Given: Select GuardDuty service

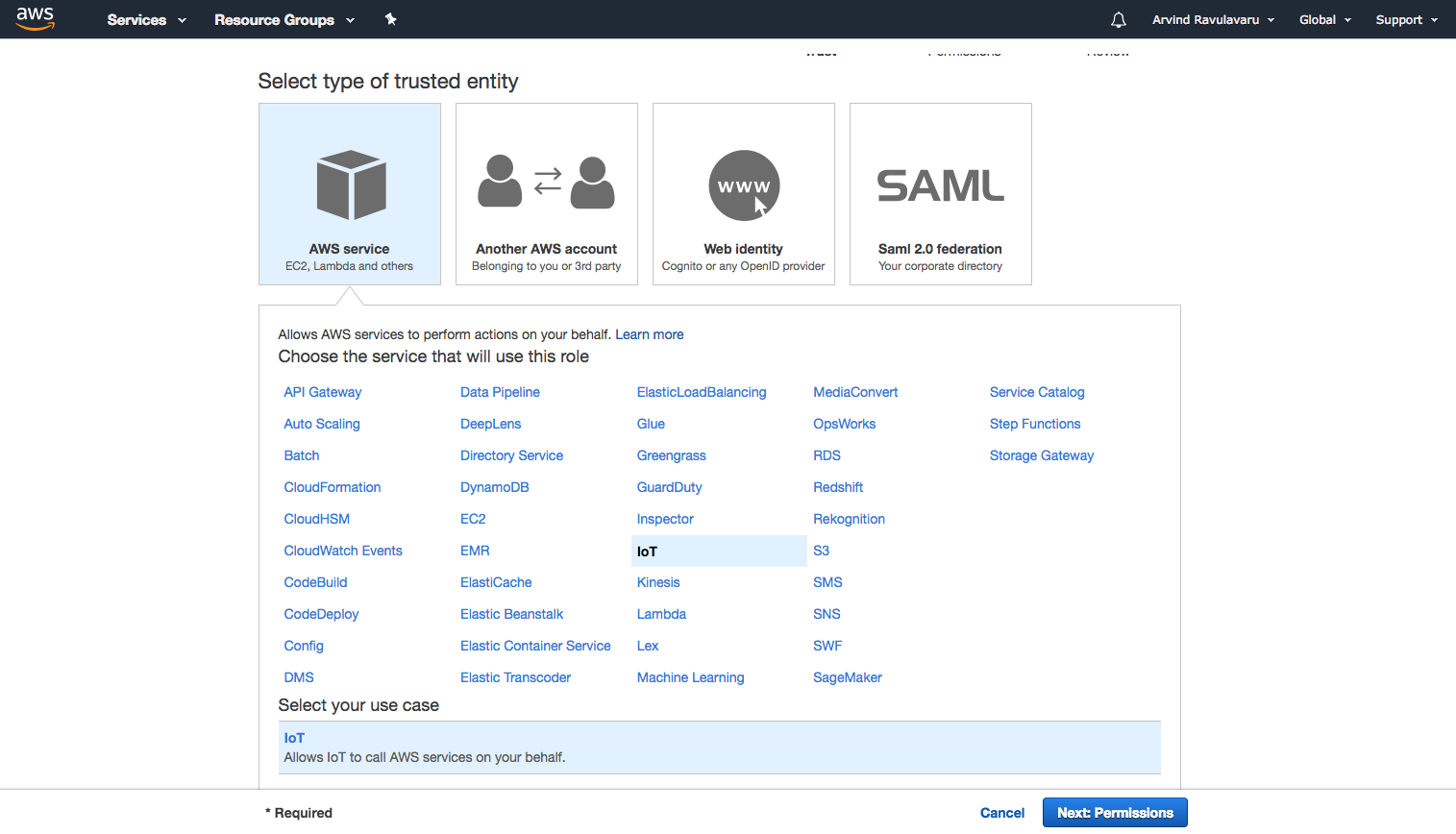Looking at the screenshot, I should (670, 487).
